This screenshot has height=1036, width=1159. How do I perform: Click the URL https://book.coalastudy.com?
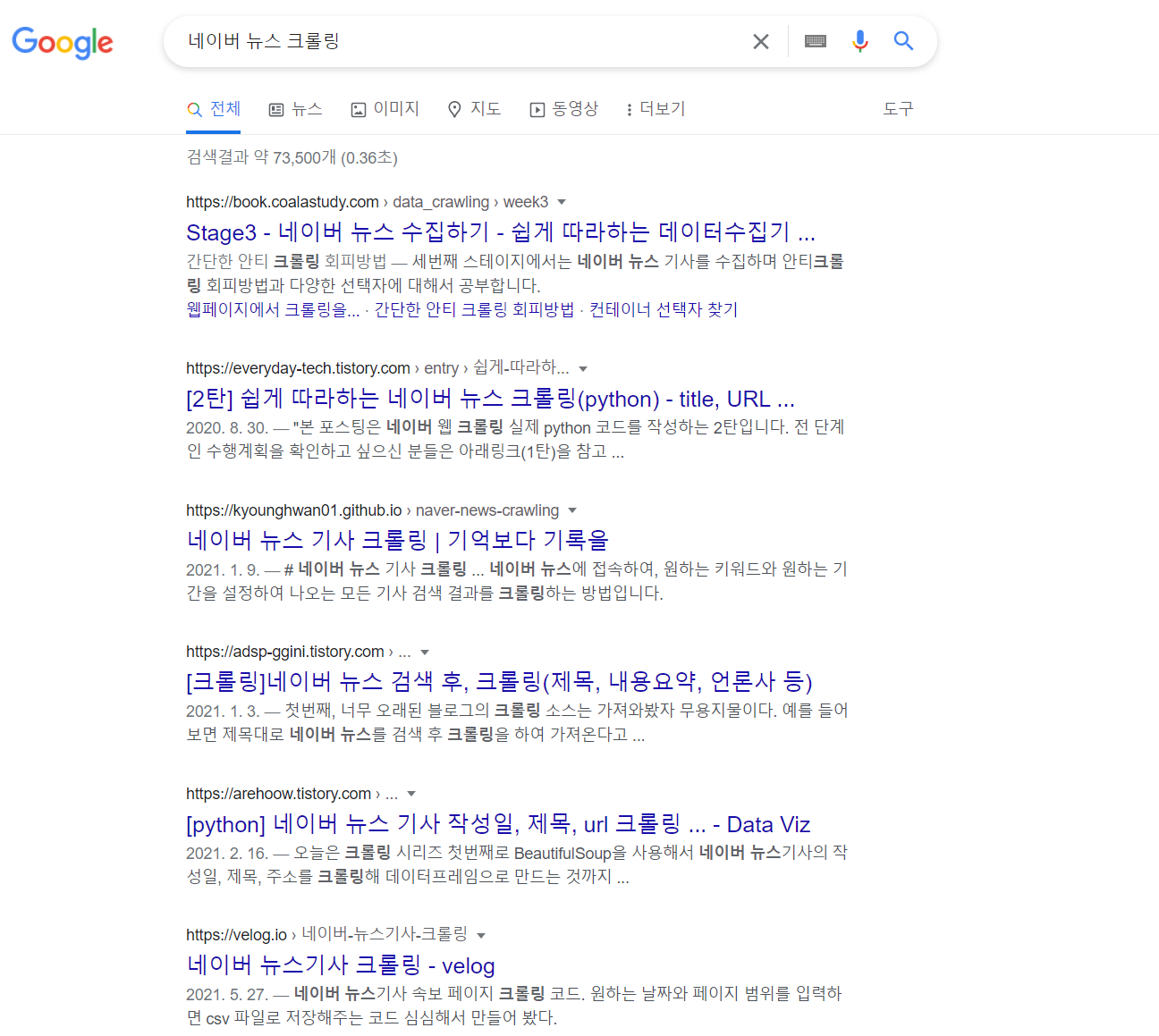pyautogui.click(x=283, y=202)
